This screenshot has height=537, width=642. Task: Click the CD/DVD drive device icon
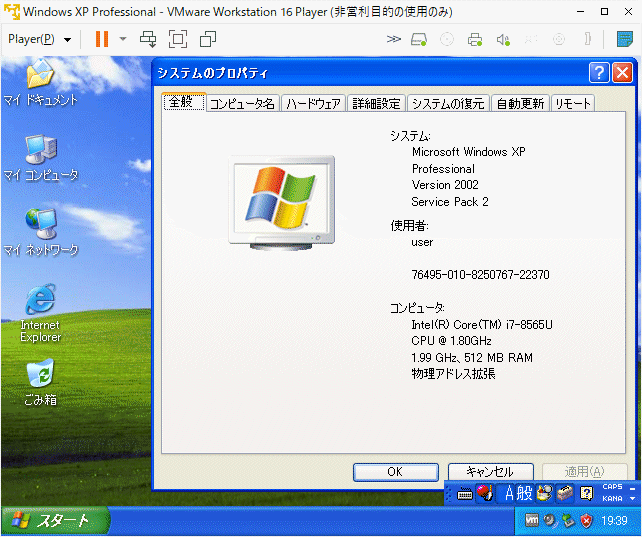click(447, 40)
